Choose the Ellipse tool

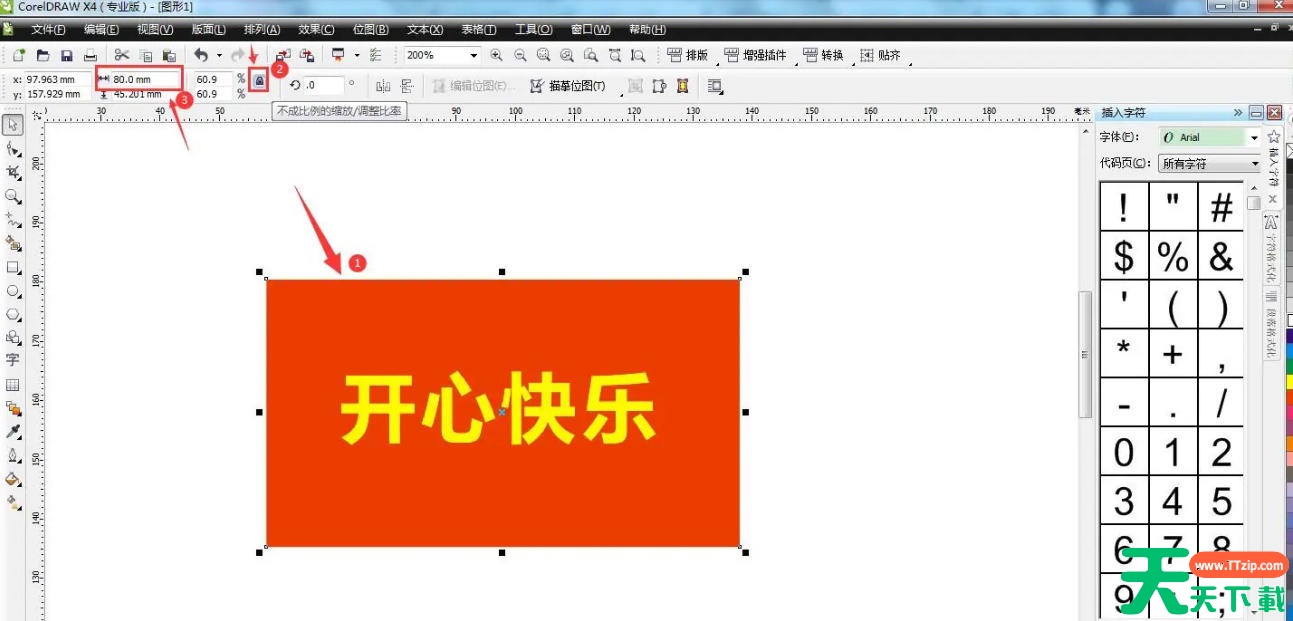(x=13, y=291)
